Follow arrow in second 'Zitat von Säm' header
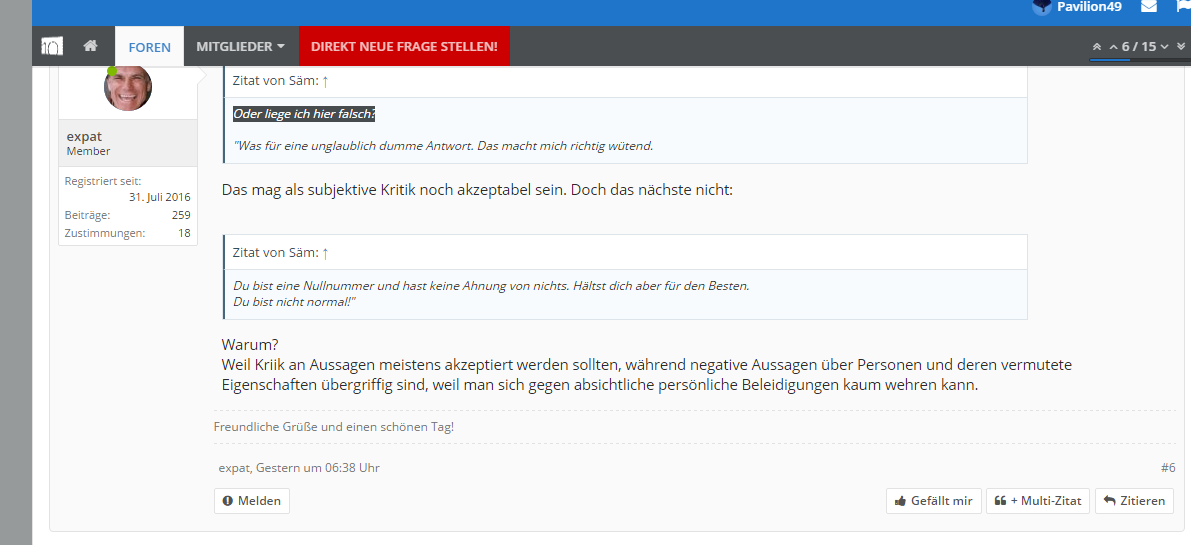 [x=325, y=253]
